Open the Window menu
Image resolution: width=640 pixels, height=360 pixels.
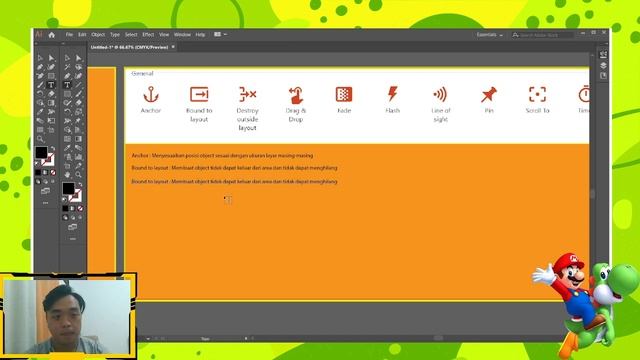click(182, 35)
